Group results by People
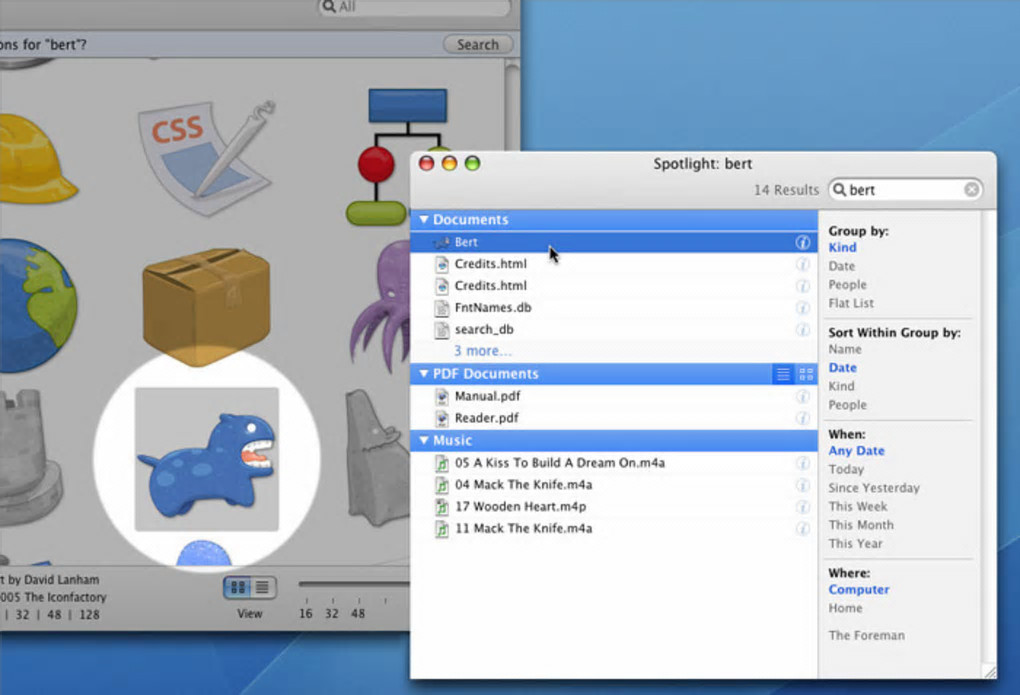Viewport: 1020px width, 695px height. pyautogui.click(x=848, y=284)
